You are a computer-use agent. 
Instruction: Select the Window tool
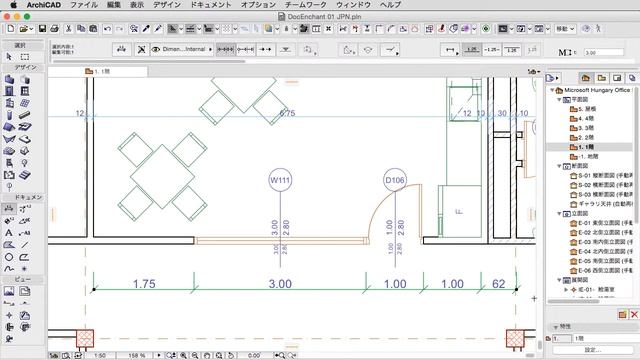pos(25,91)
